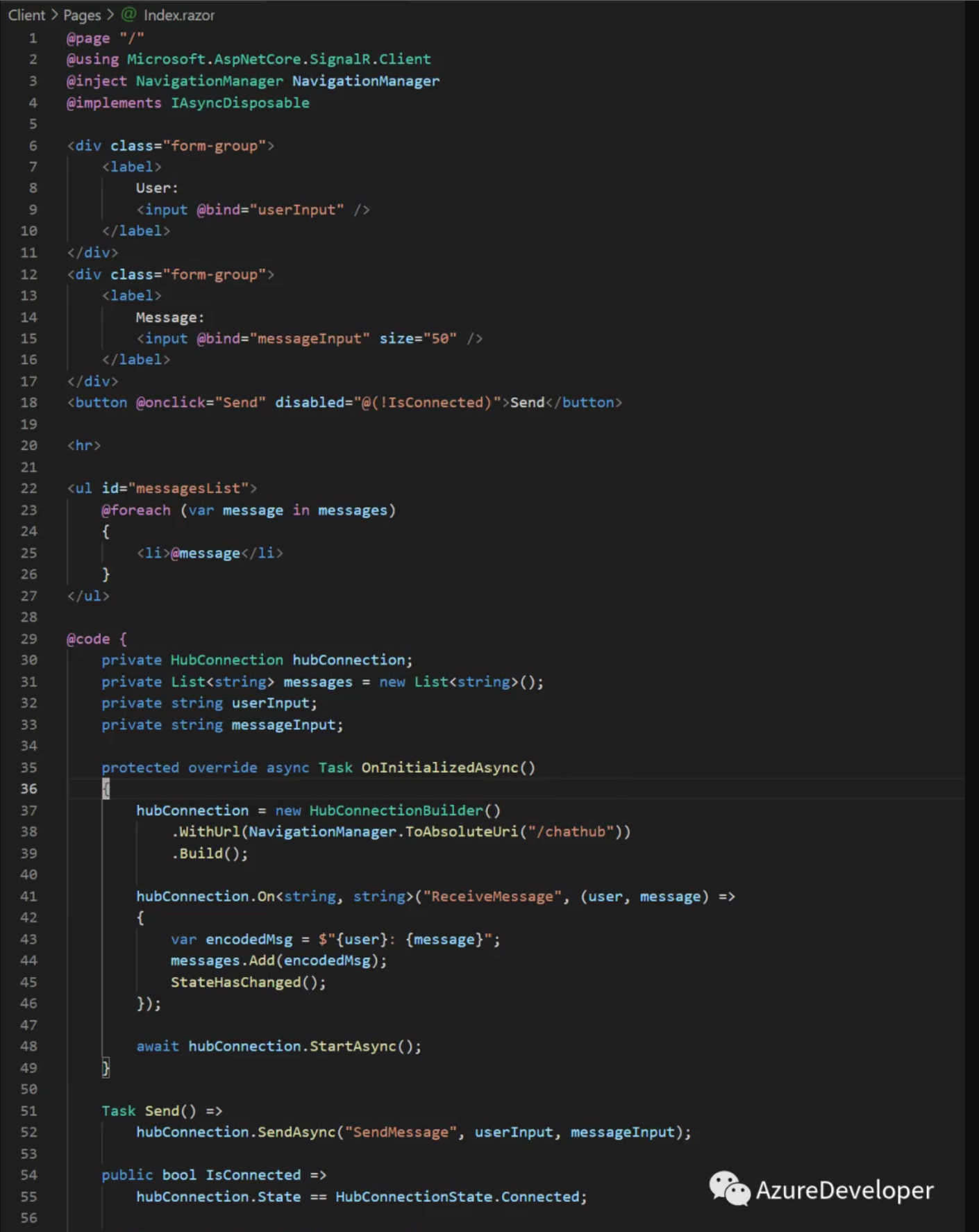The width and height of the screenshot is (979, 1232).
Task: Click '@code {' block opener
Action: click(x=97, y=639)
